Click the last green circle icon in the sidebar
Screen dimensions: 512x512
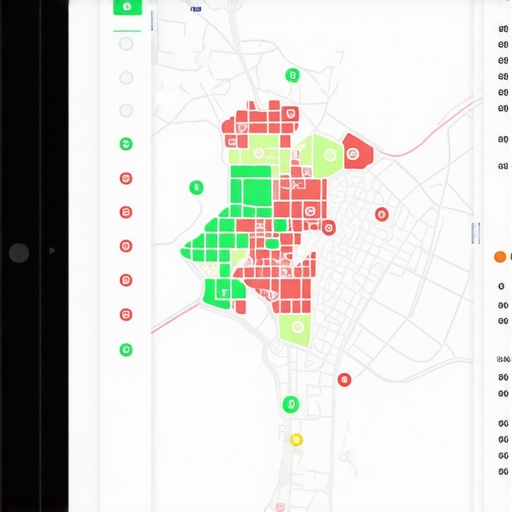point(126,350)
